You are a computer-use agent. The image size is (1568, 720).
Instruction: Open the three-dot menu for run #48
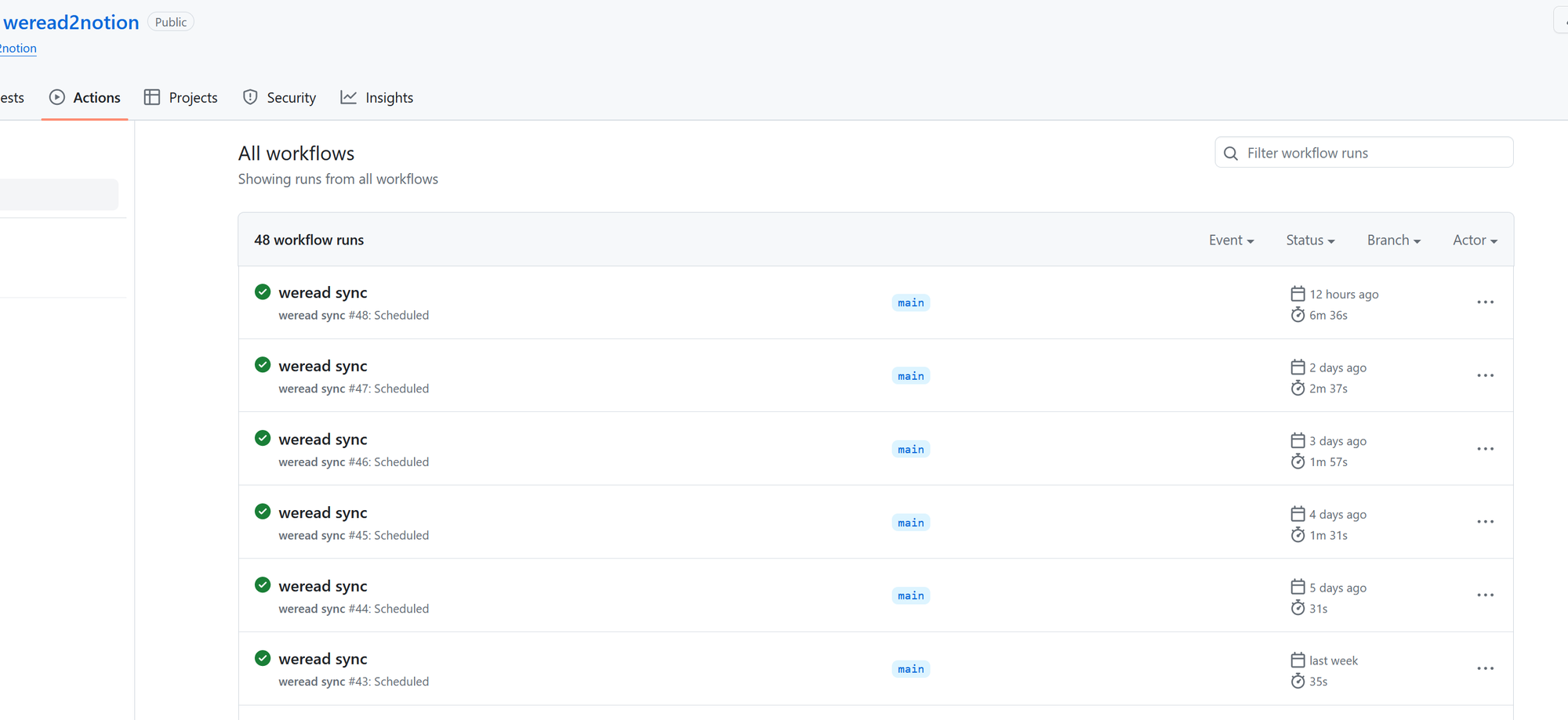1485,302
